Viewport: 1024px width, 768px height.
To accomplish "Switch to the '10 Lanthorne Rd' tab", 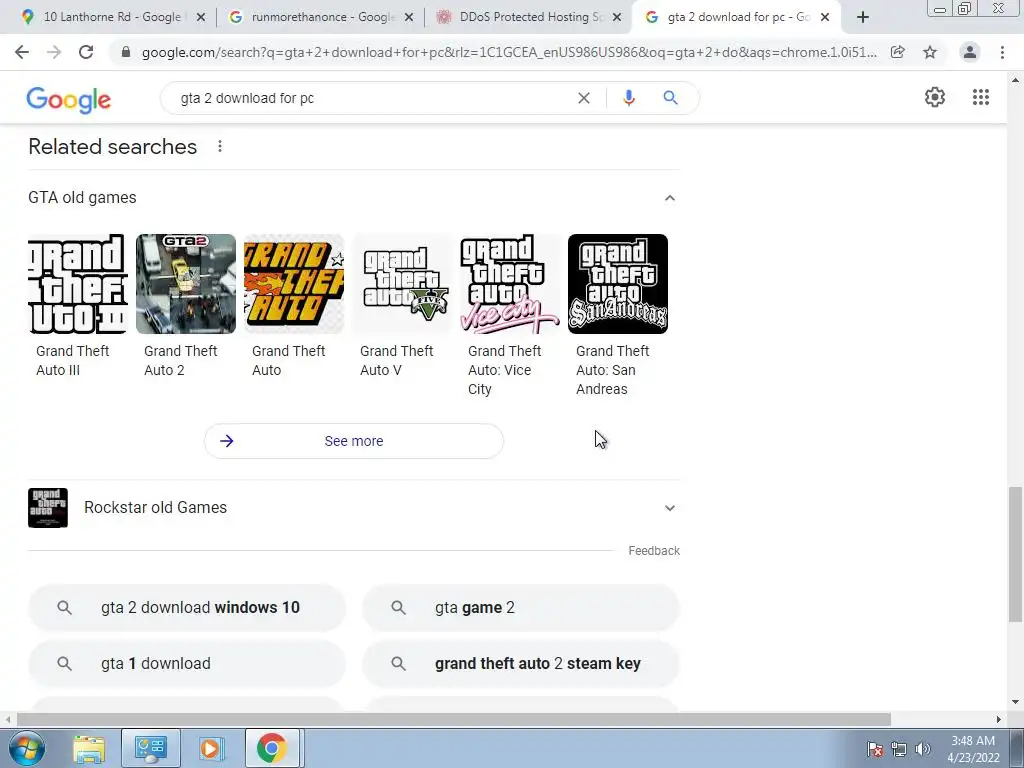I will pos(113,17).
